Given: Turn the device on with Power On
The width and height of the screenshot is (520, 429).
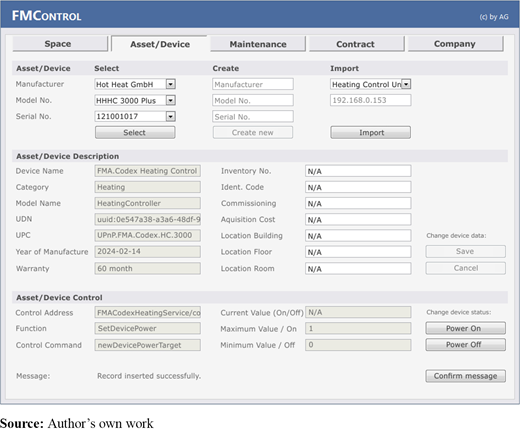Looking at the screenshot, I should 465,328.
